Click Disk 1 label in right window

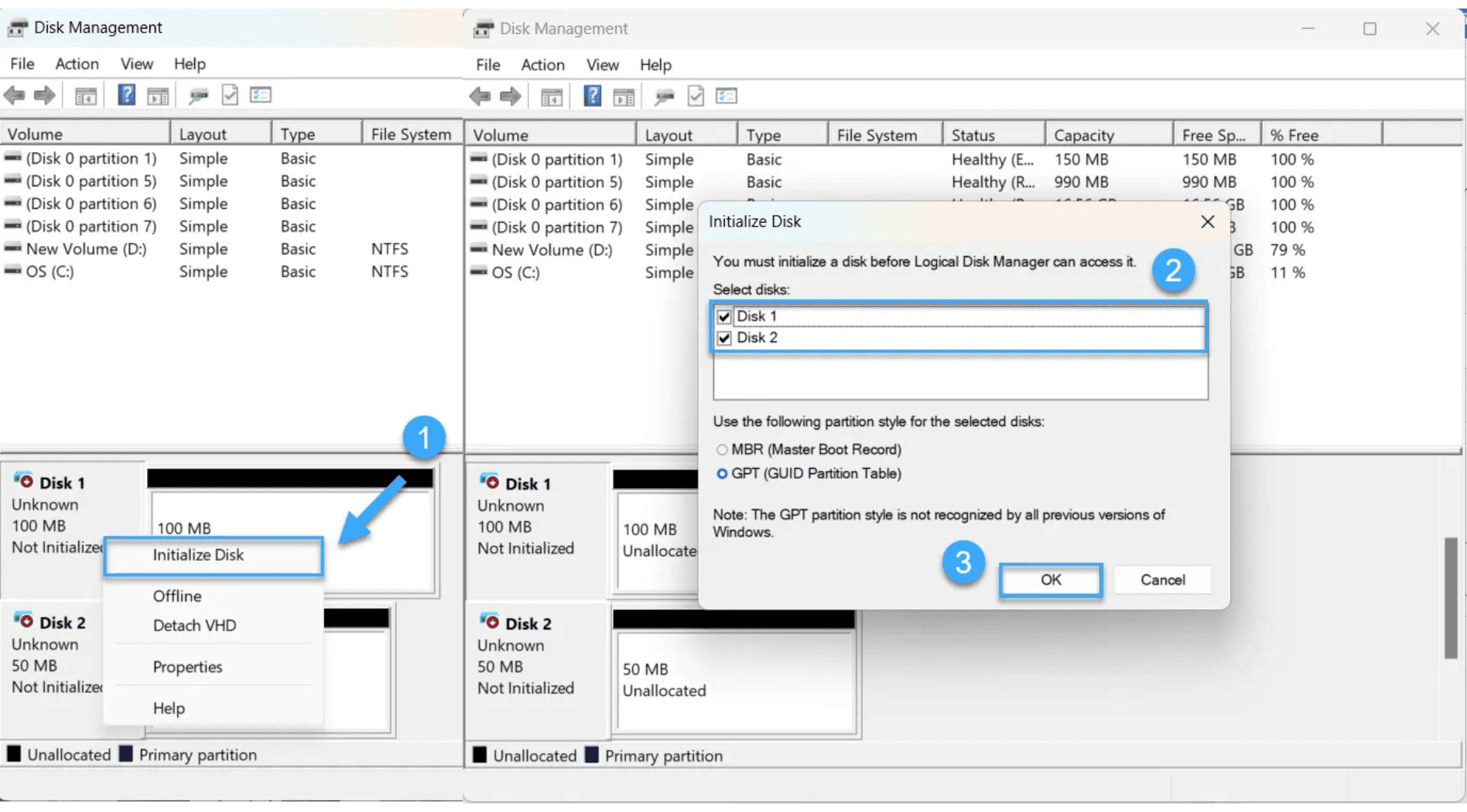tap(528, 484)
